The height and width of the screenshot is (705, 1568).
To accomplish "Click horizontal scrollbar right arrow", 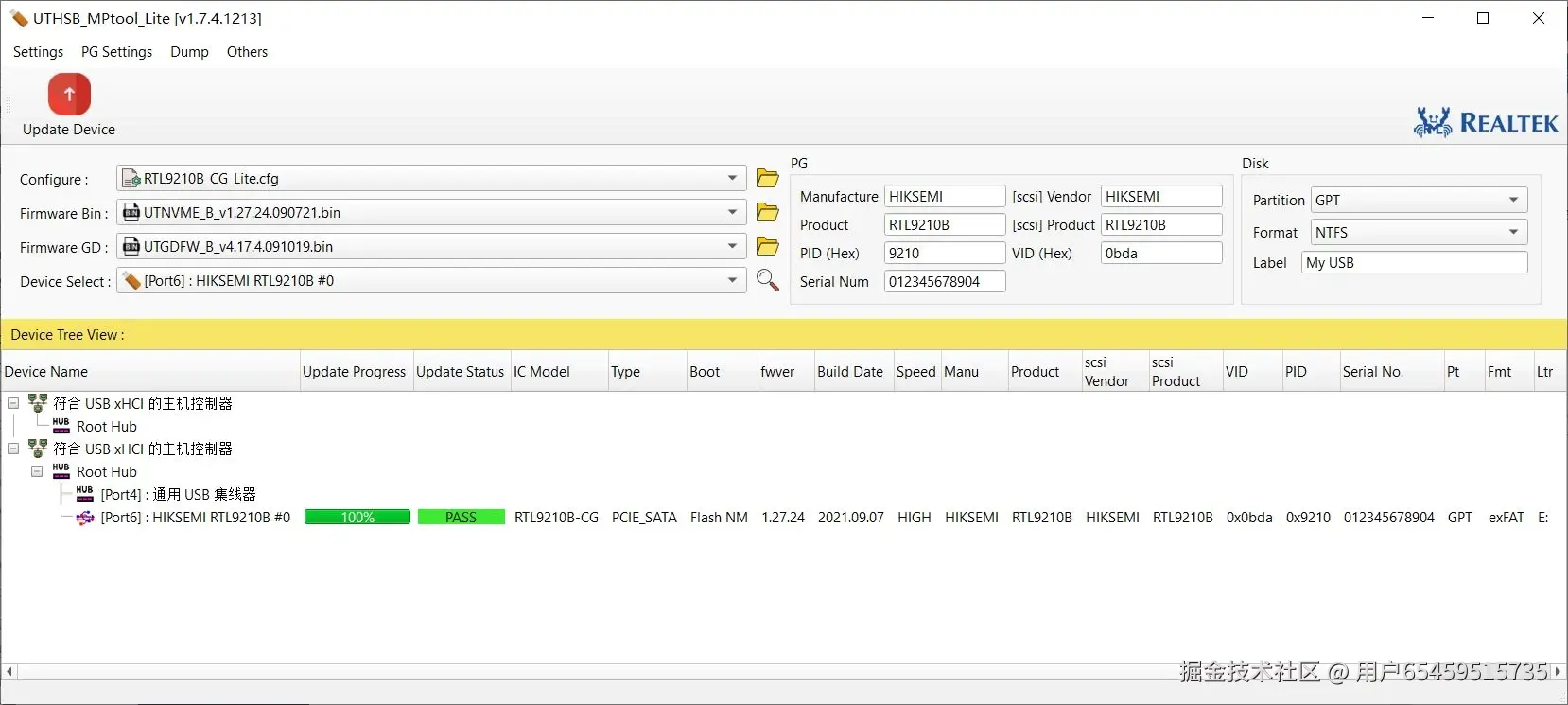I will [1558, 671].
